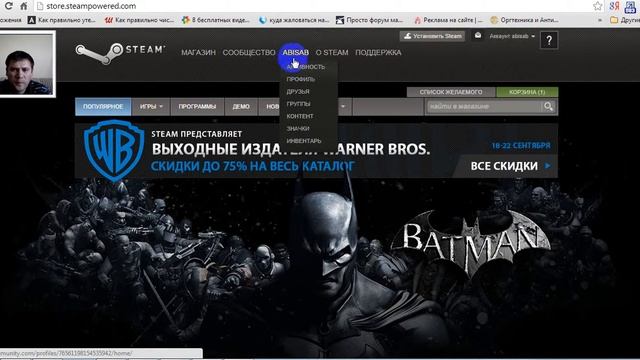The height and width of the screenshot is (360, 640).
Task: Open the О STEAM menu
Action: click(332, 53)
